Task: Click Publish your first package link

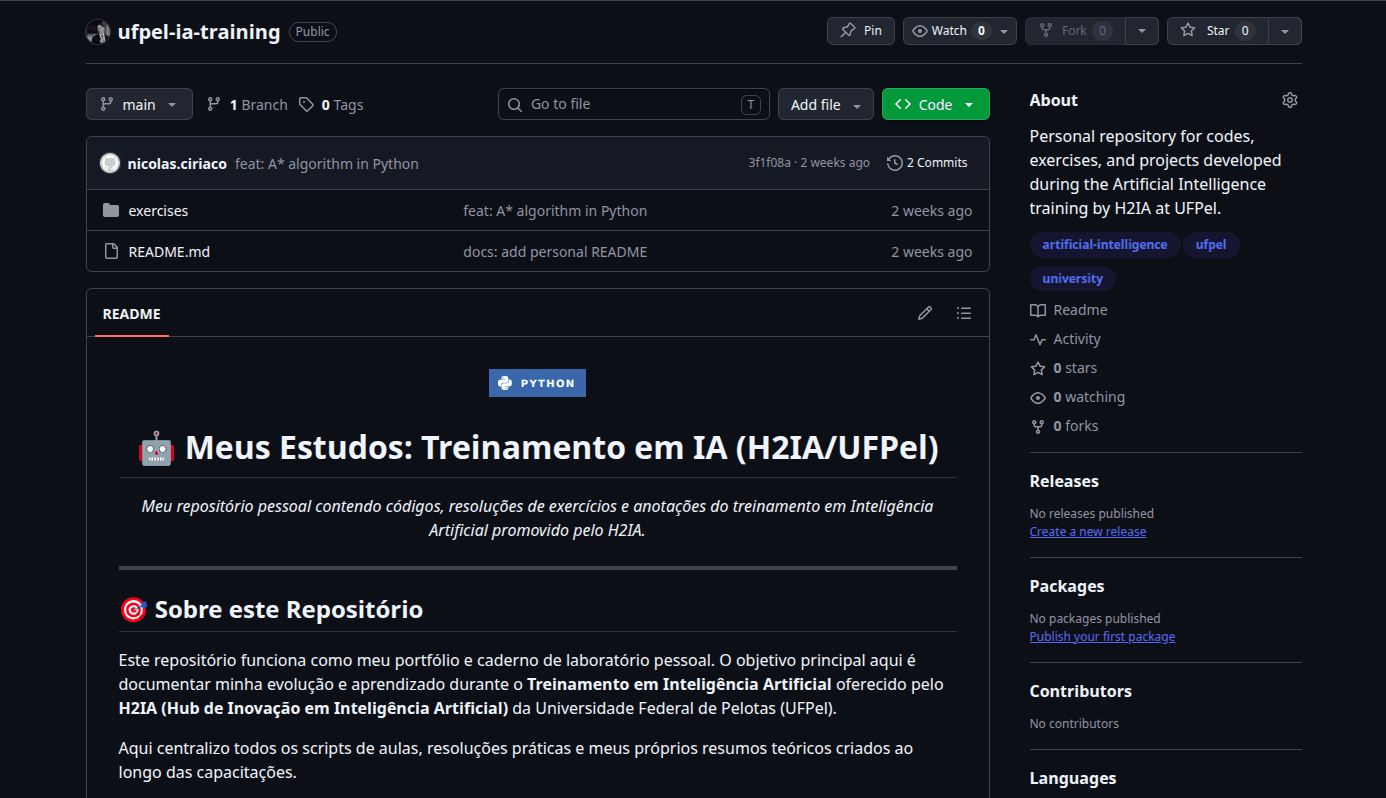Action: click(1102, 637)
